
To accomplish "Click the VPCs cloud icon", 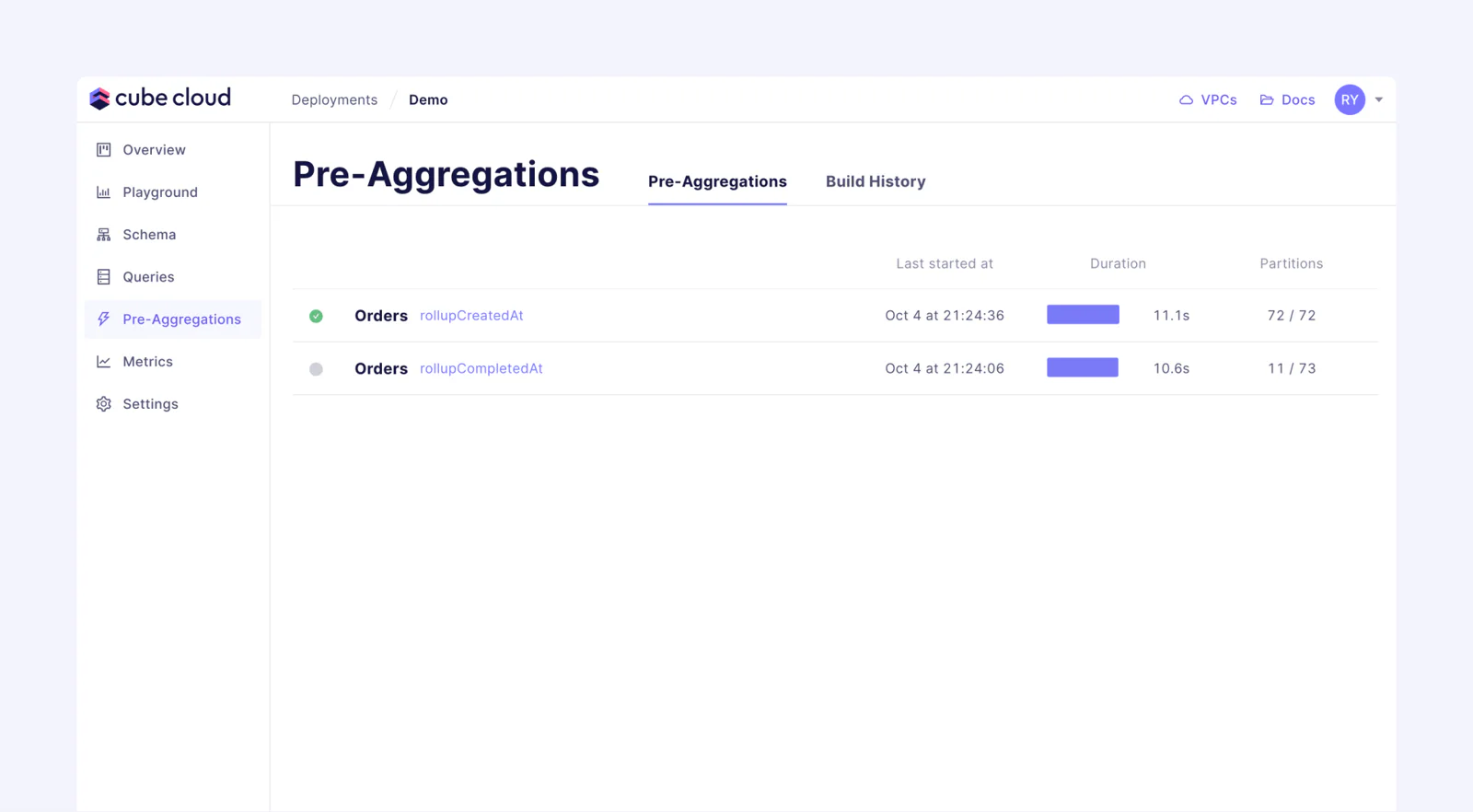I will tap(1186, 99).
